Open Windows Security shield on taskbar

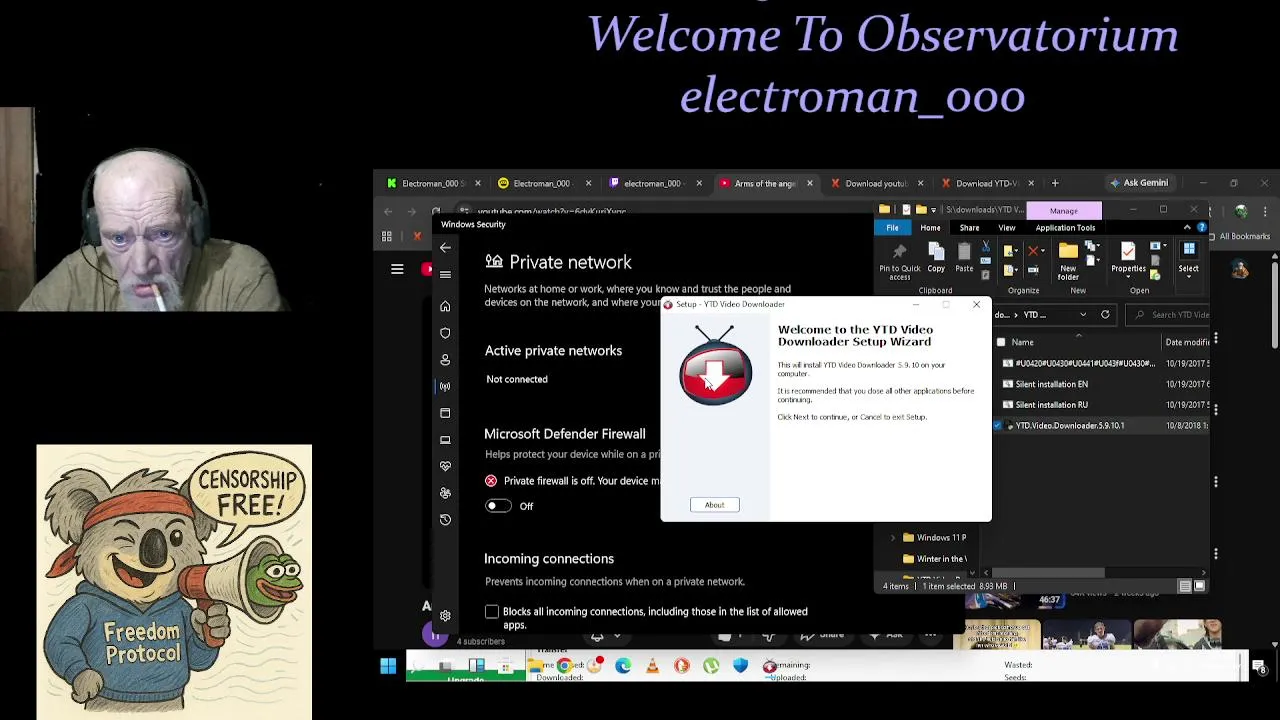(740, 667)
